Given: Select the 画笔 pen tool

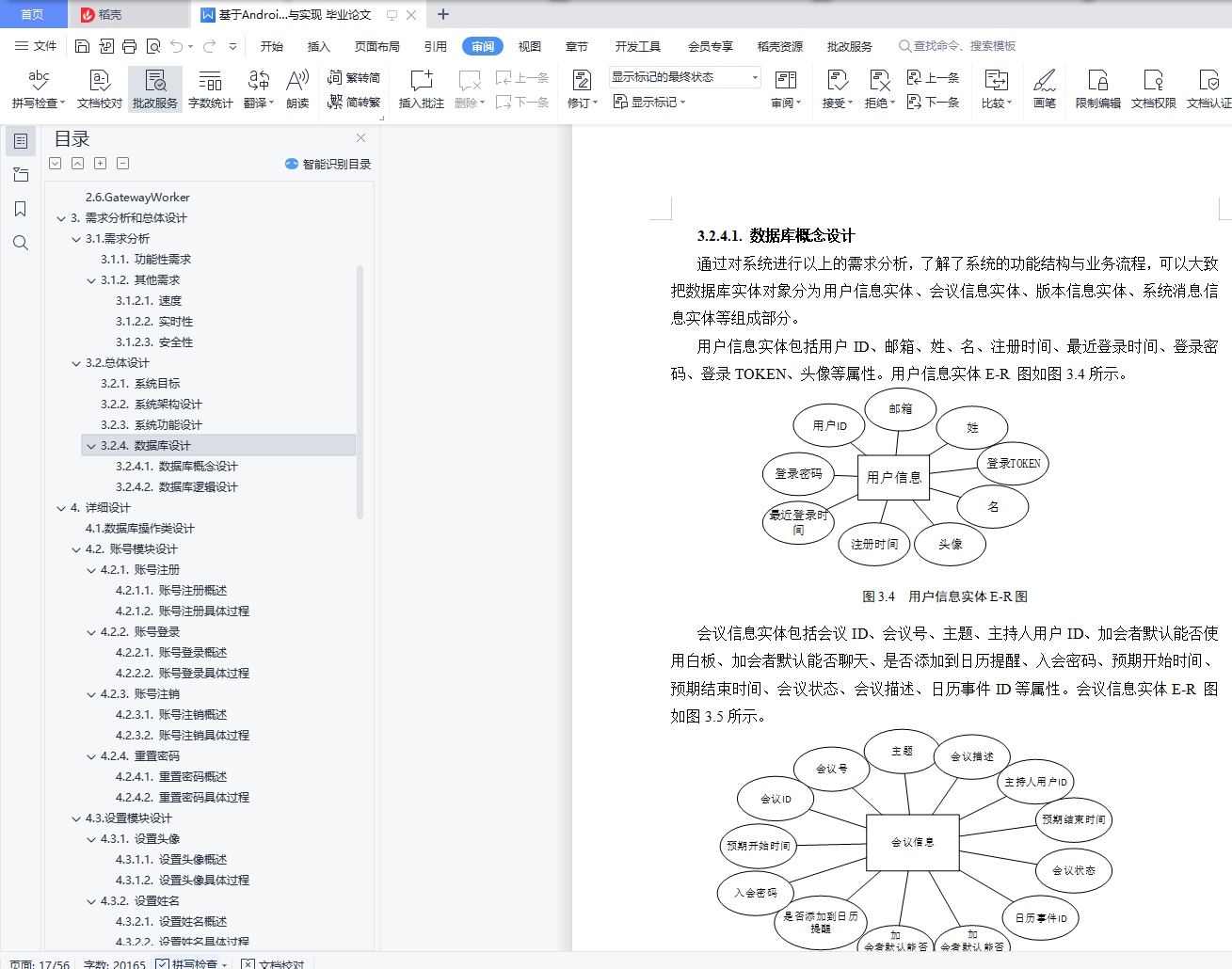Looking at the screenshot, I should tap(1045, 89).
